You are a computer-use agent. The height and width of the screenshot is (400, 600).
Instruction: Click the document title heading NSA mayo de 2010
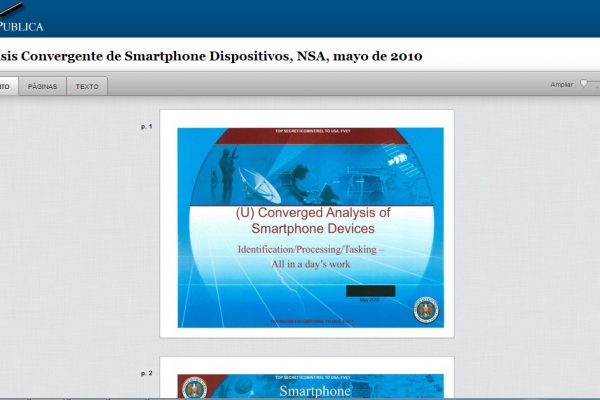point(210,56)
